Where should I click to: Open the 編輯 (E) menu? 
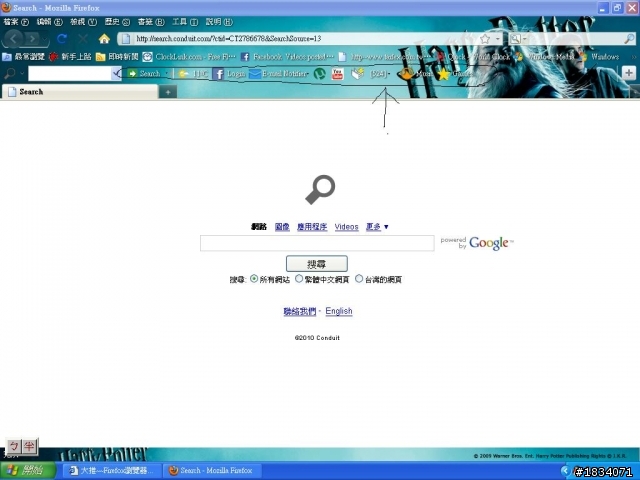(x=49, y=22)
